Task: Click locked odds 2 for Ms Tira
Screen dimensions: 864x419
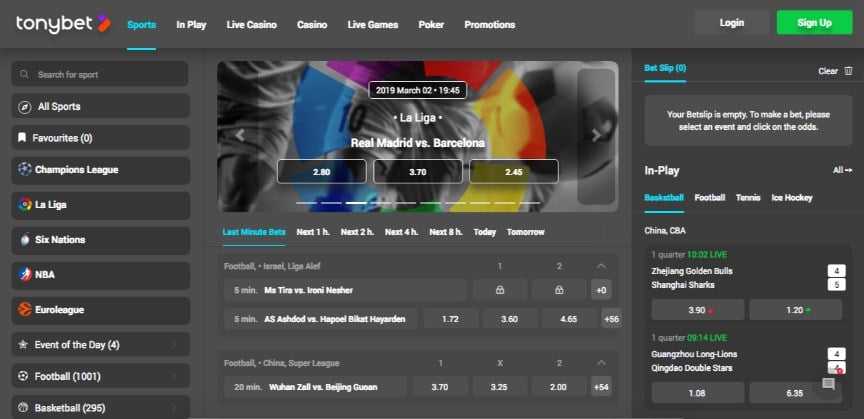Action: tap(559, 290)
